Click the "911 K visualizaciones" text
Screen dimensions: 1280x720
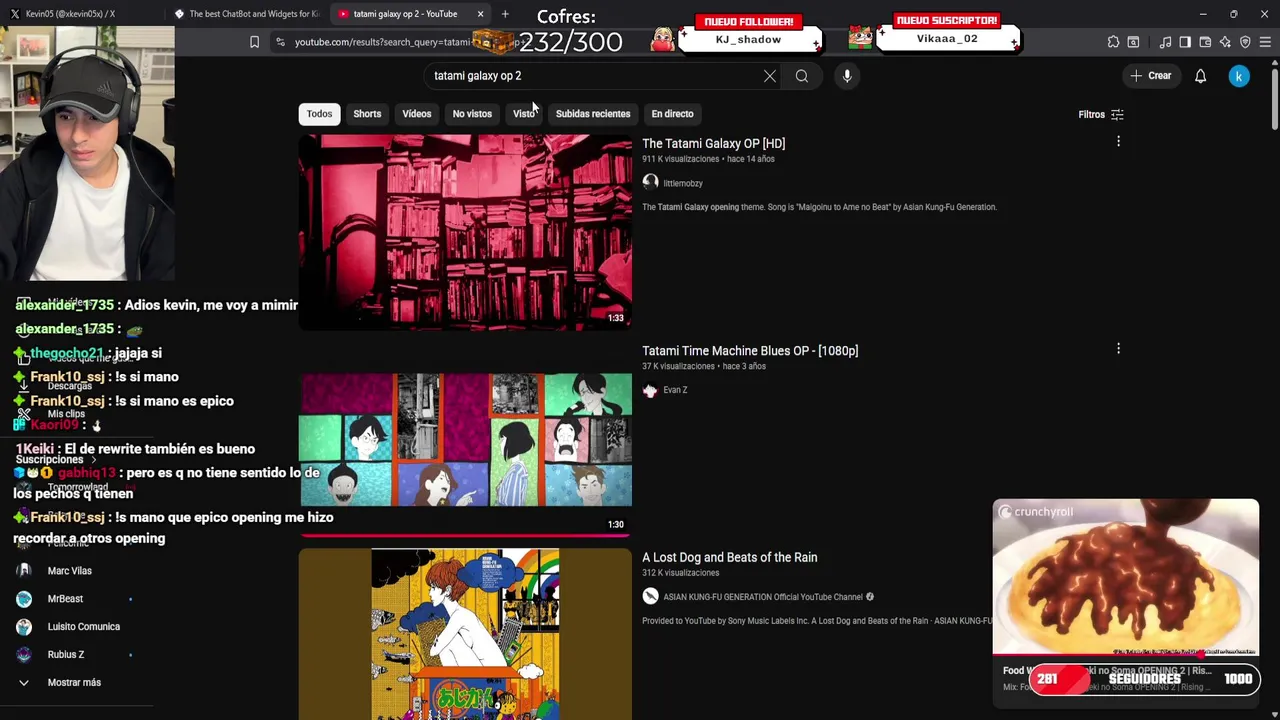click(x=680, y=159)
